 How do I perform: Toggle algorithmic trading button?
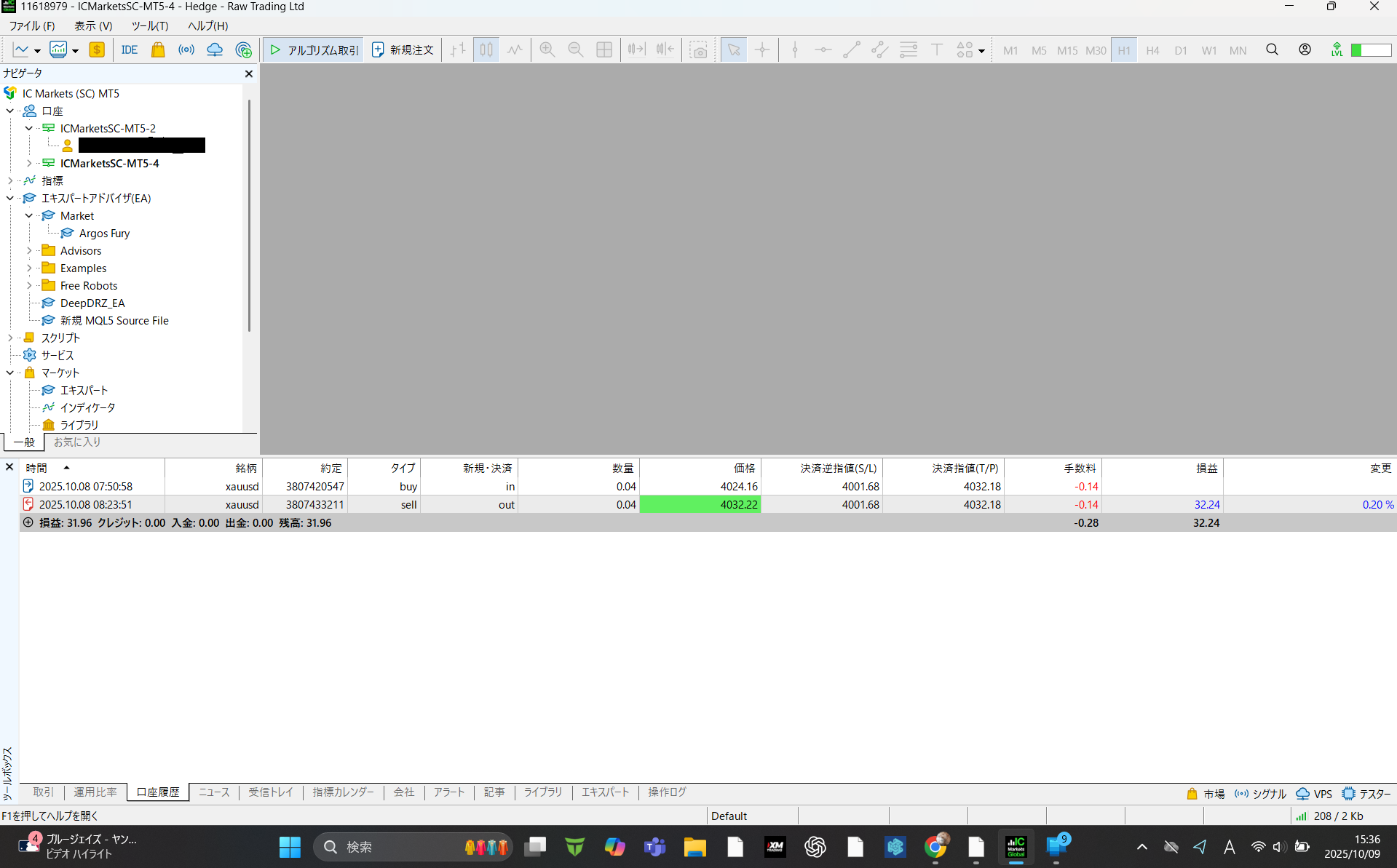pyautogui.click(x=314, y=50)
